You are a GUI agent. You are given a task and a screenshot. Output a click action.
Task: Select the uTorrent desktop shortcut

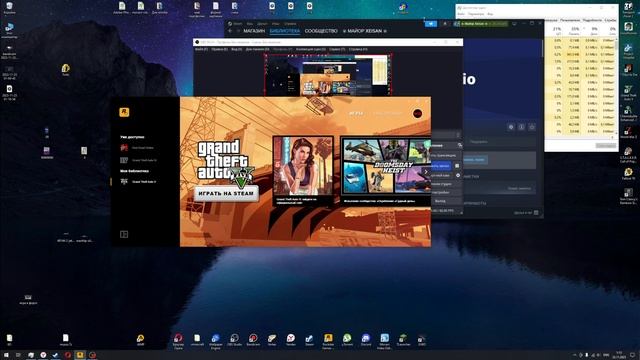coord(347,340)
